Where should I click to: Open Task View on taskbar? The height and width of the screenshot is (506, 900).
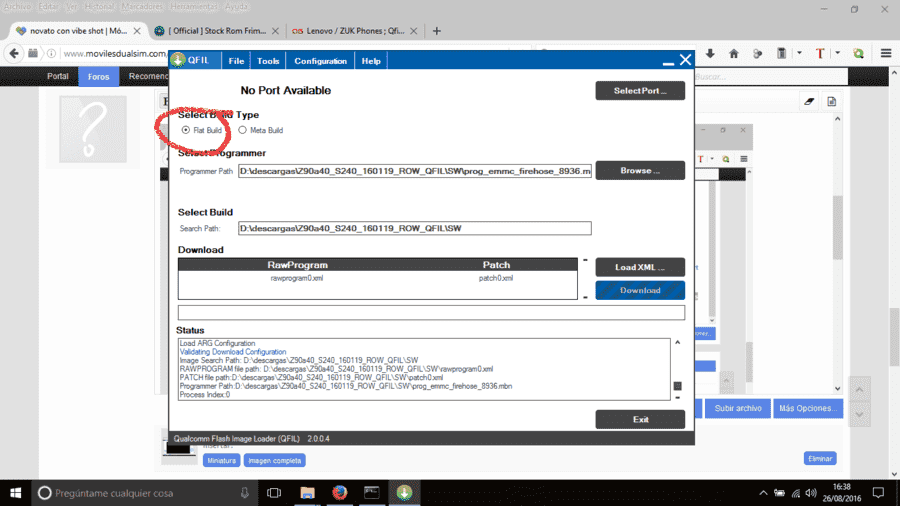274,493
